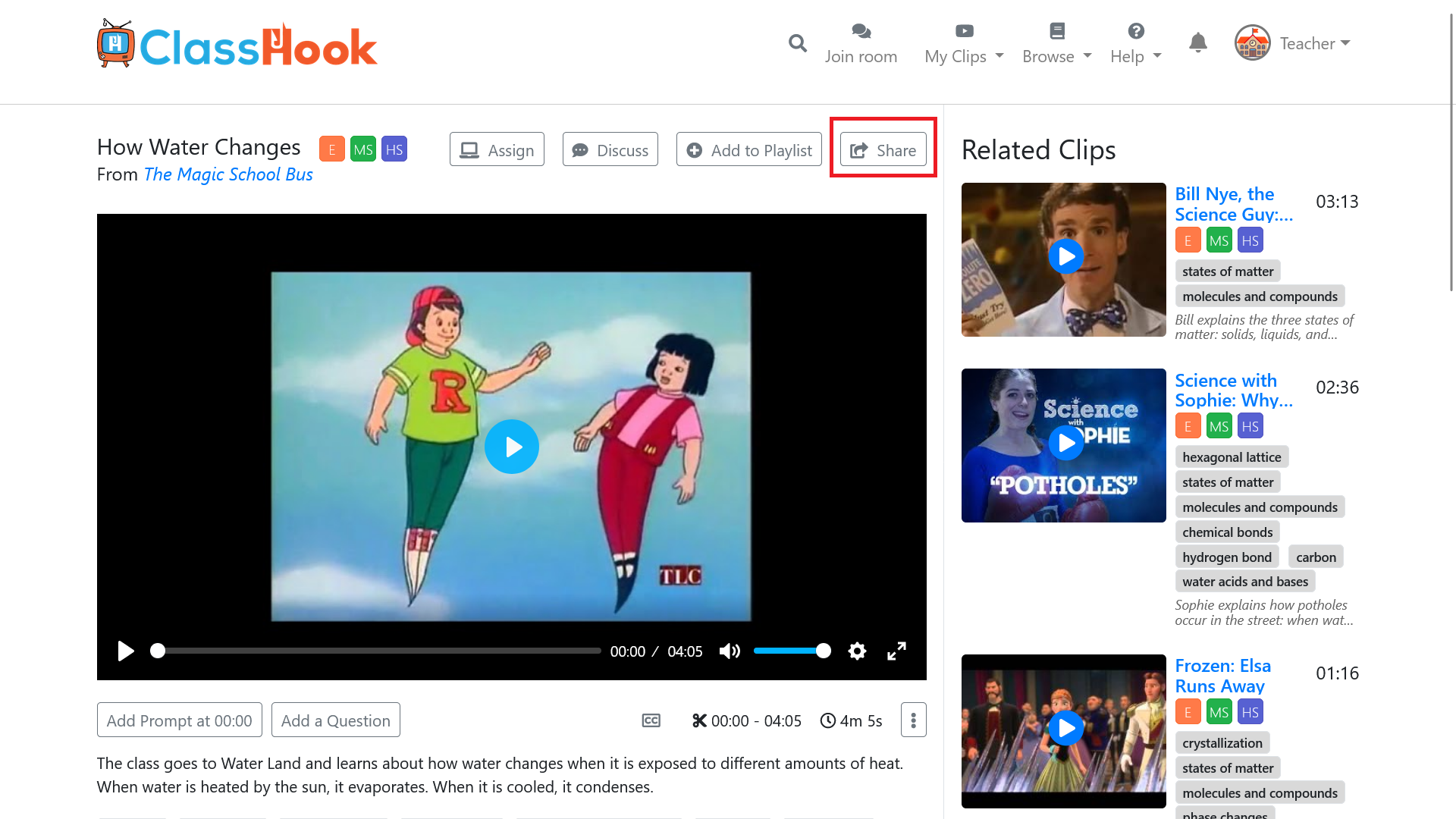
Task: Click the volume slider
Action: click(x=792, y=651)
